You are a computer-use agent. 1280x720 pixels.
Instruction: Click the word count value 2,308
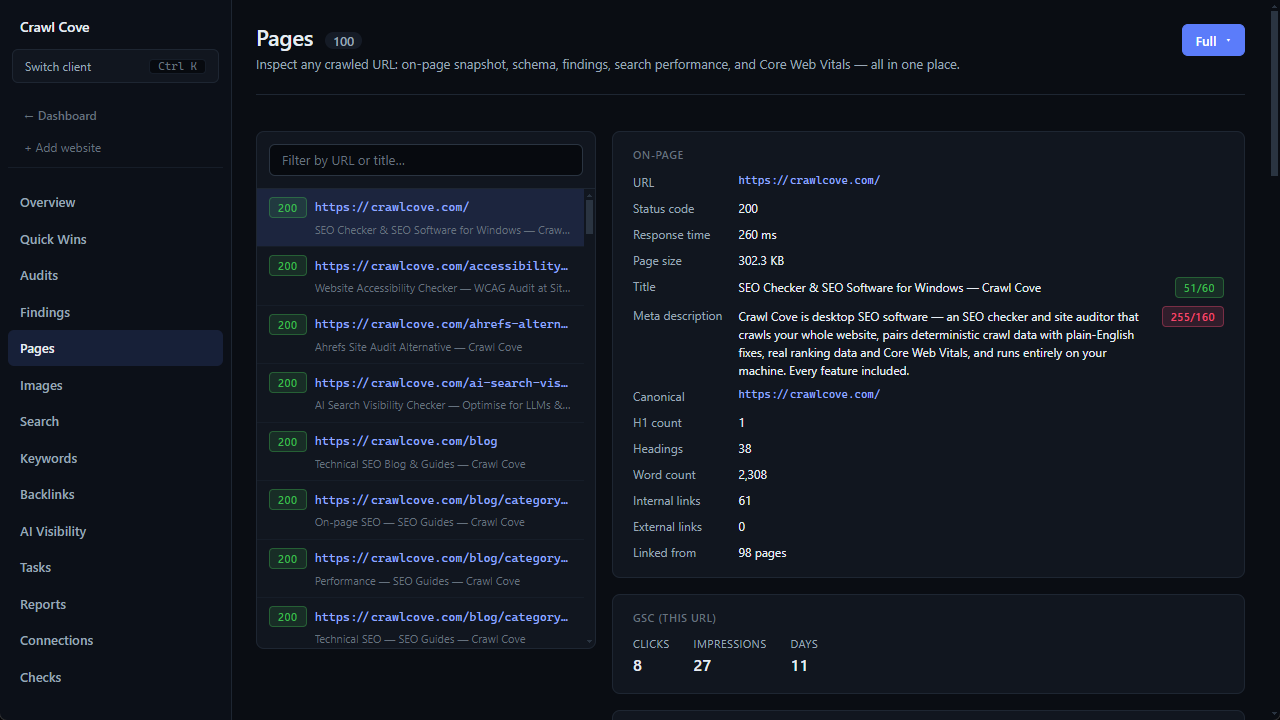[753, 475]
